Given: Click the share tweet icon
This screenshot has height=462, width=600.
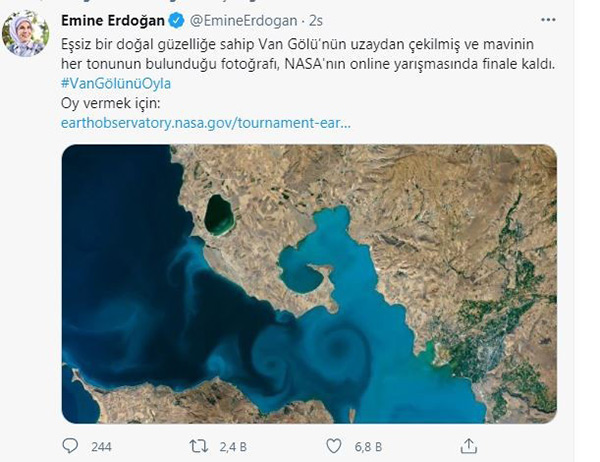Looking at the screenshot, I should pyautogui.click(x=469, y=445).
